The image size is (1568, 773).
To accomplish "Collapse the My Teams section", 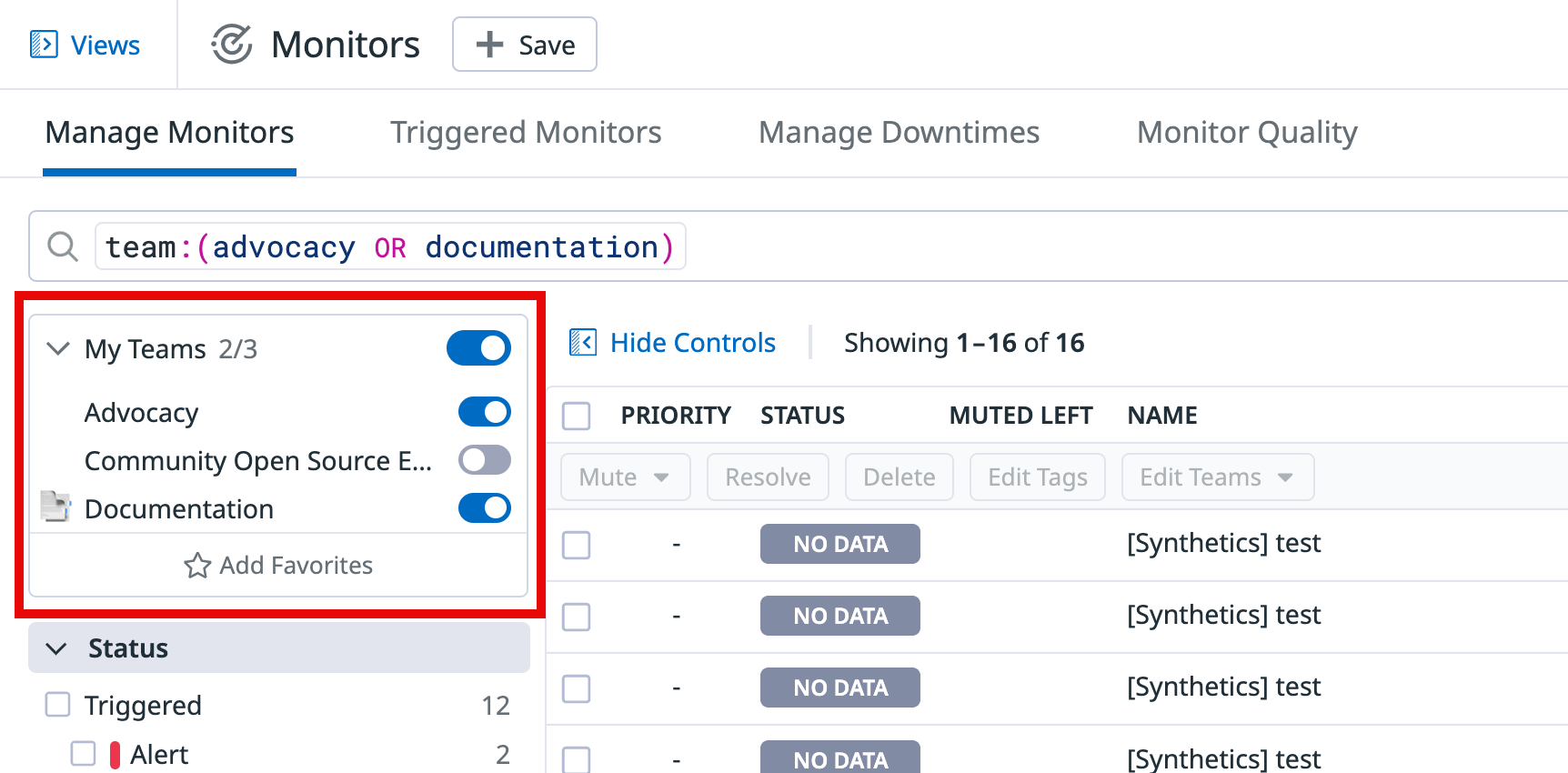I will click(58, 349).
